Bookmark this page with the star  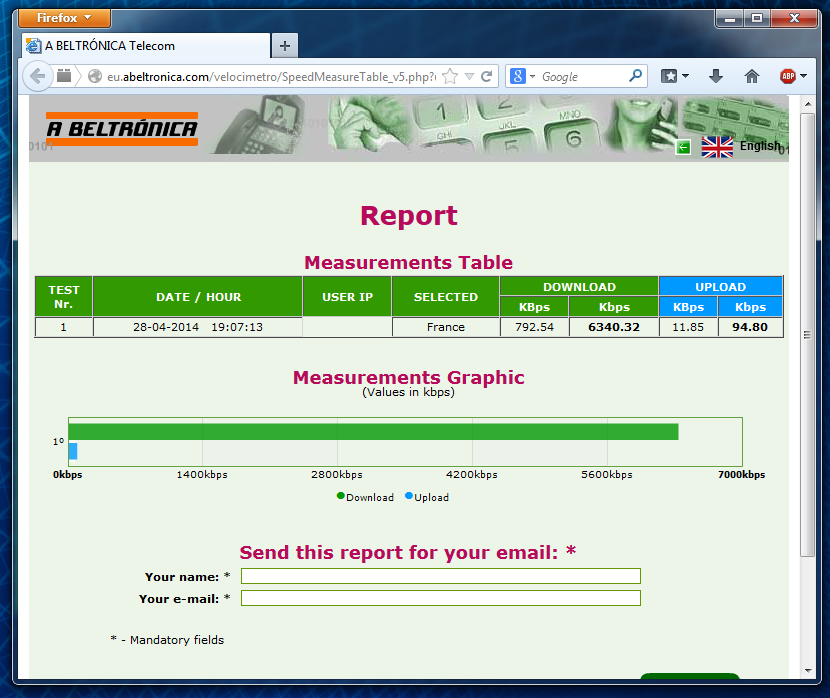click(449, 77)
